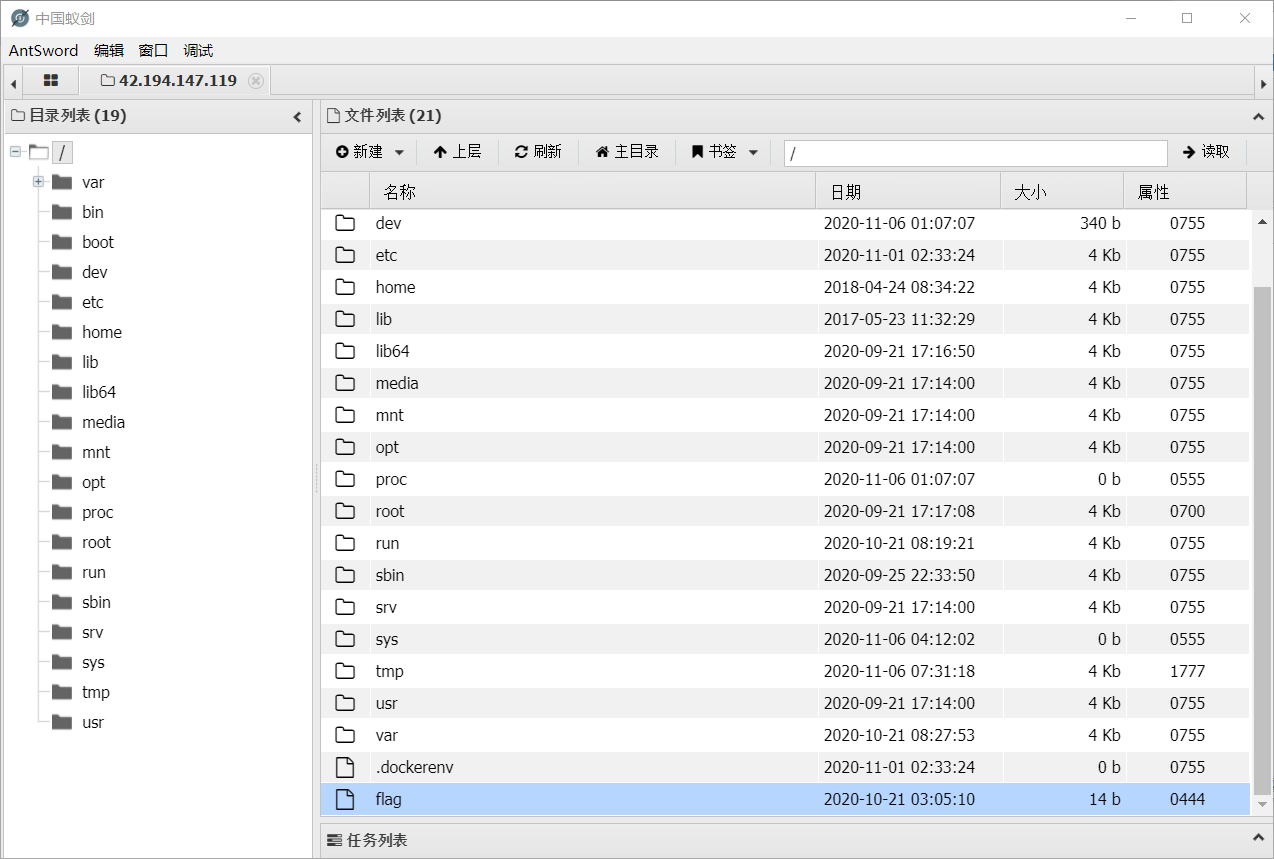This screenshot has height=859, width=1274.
Task: Select the root / folder in tree
Action: (62, 152)
